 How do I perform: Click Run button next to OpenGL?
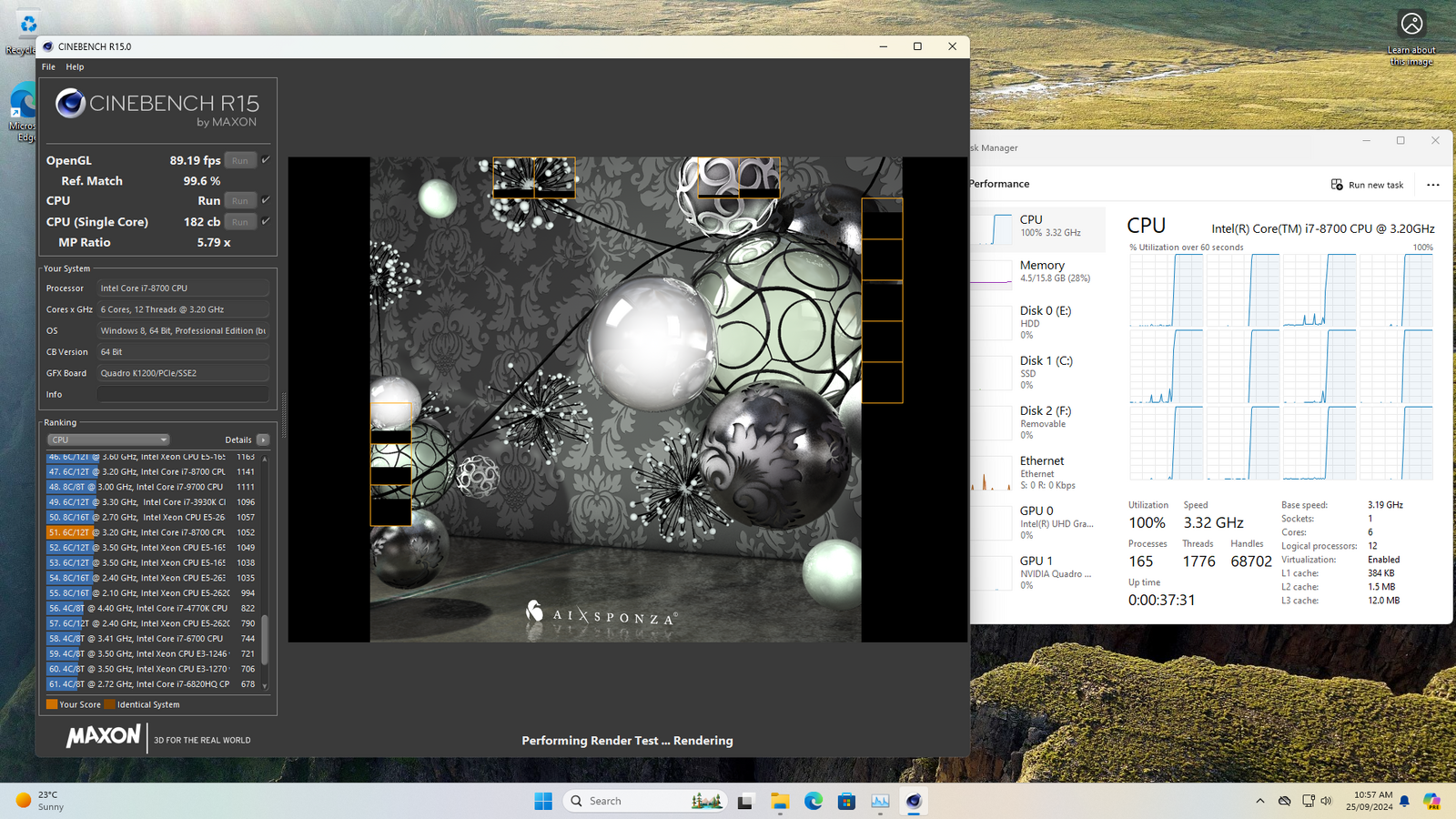point(240,160)
